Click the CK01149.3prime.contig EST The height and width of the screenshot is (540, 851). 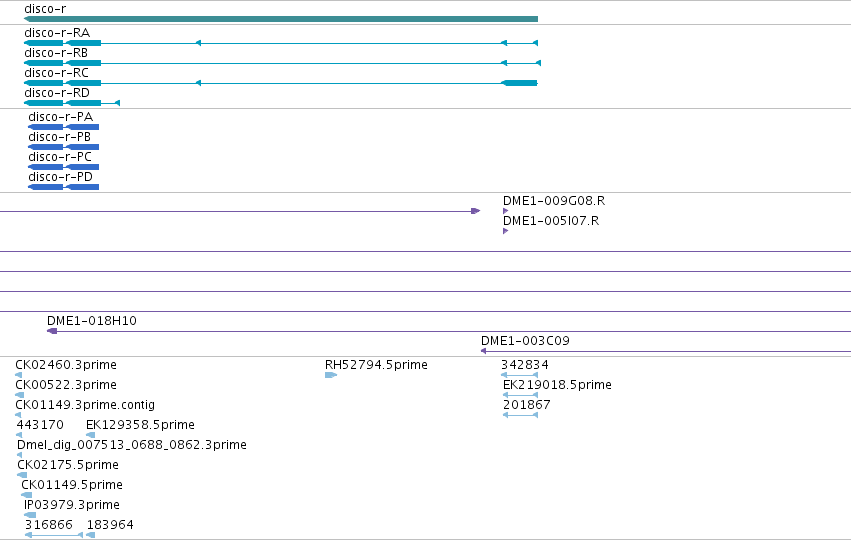click(85, 405)
